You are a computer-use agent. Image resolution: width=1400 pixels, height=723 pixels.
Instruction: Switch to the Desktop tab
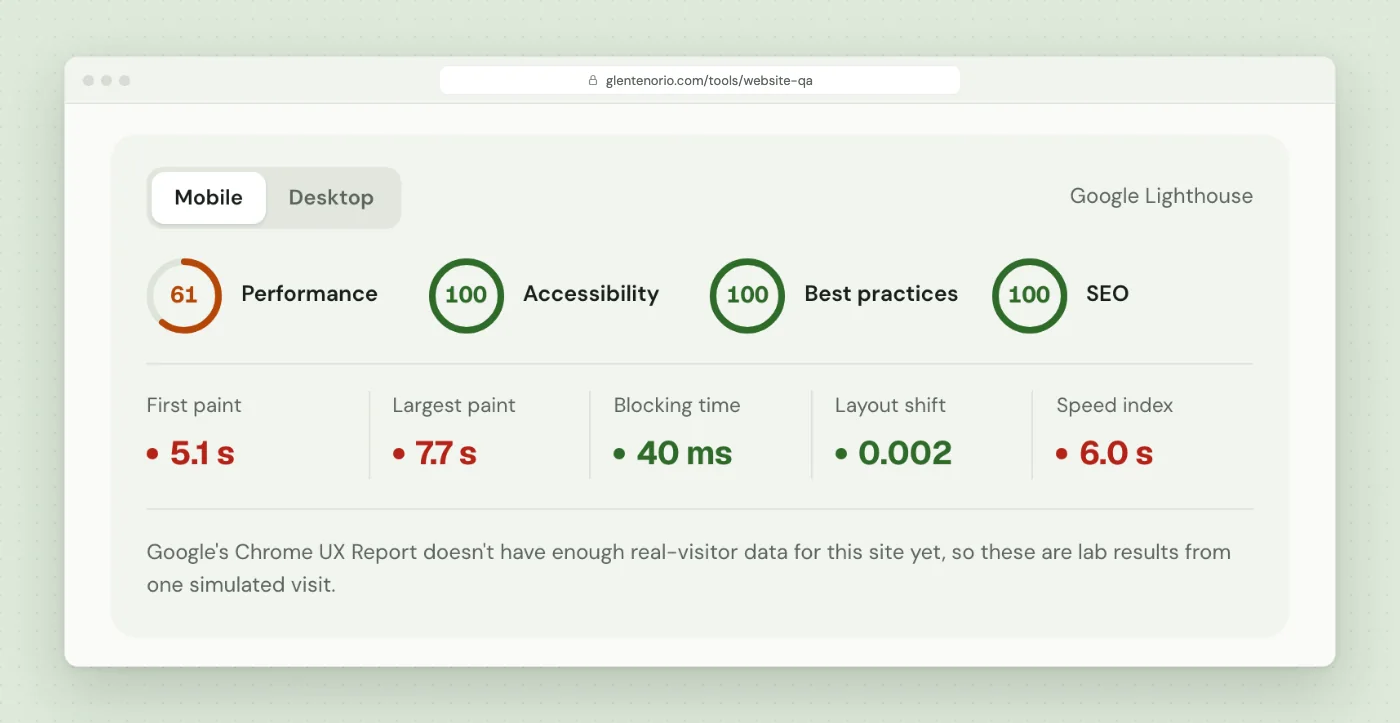pos(331,198)
